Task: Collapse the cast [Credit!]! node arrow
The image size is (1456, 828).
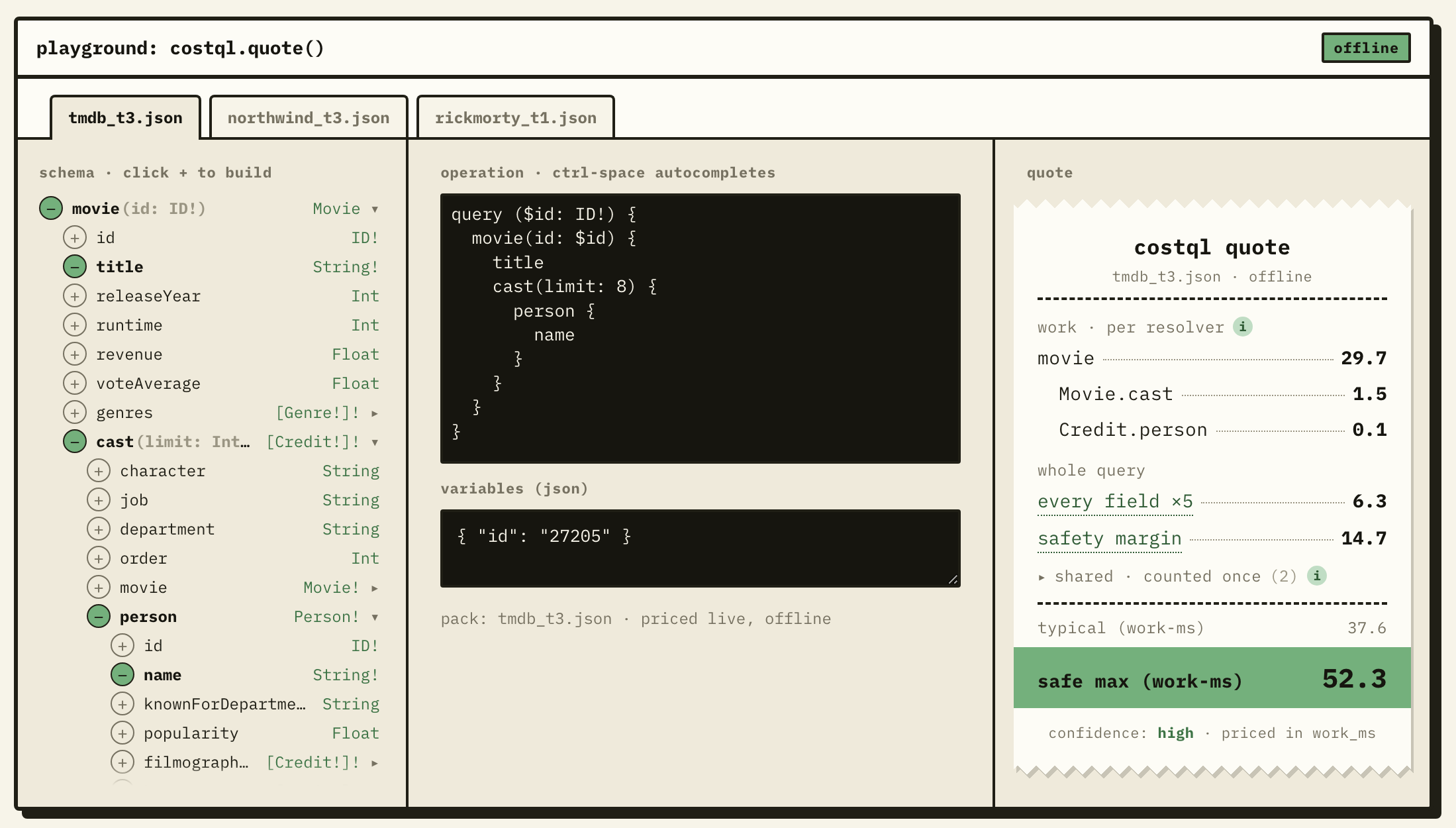Action: tap(375, 442)
